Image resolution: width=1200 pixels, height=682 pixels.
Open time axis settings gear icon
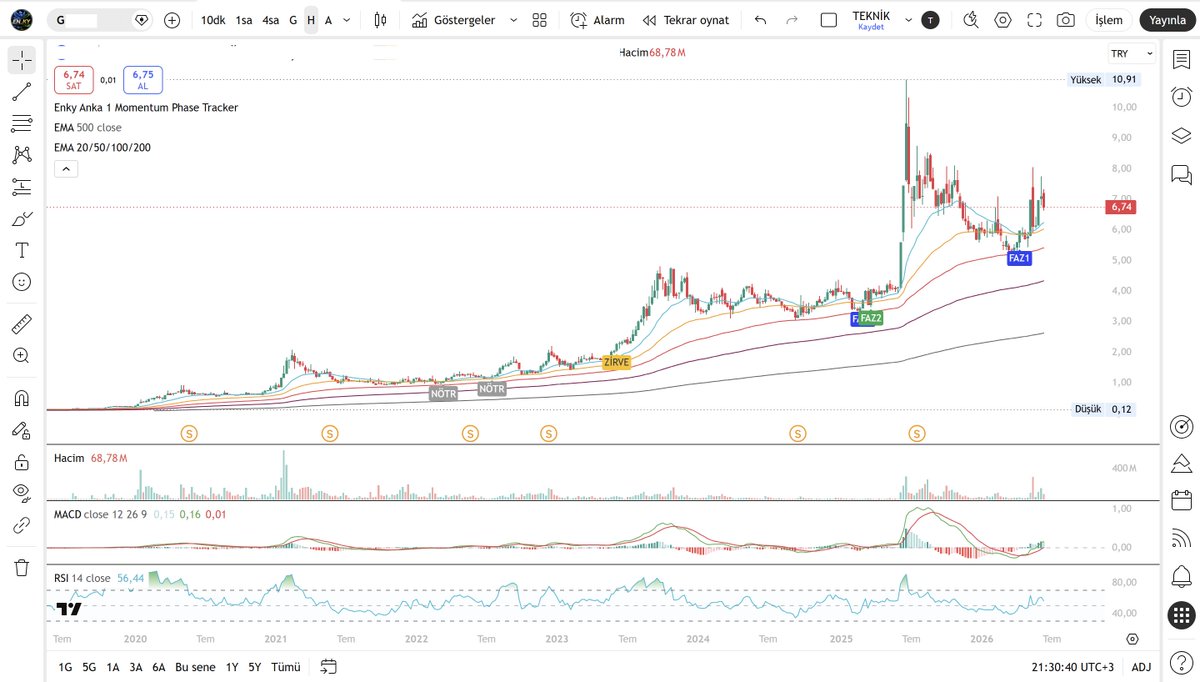coord(1131,638)
